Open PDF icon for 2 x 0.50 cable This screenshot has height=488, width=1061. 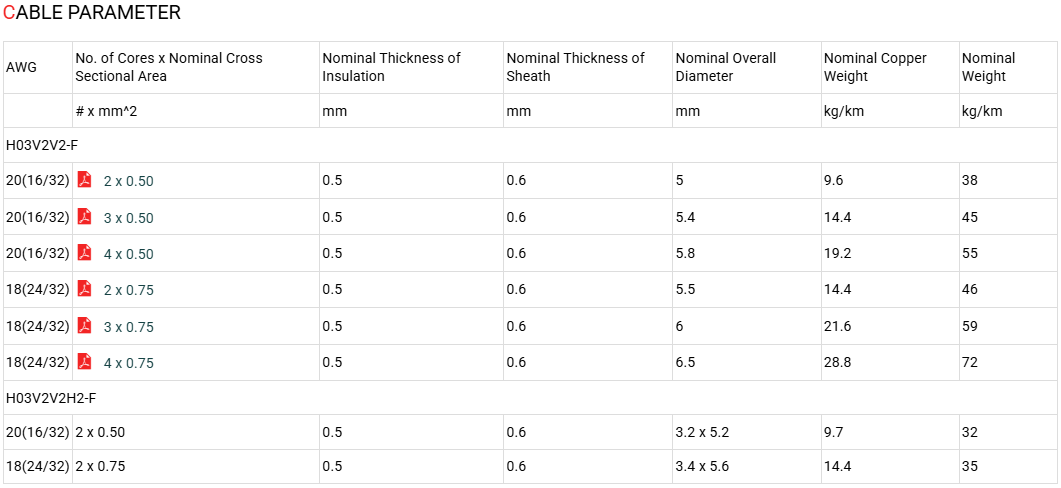click(85, 179)
